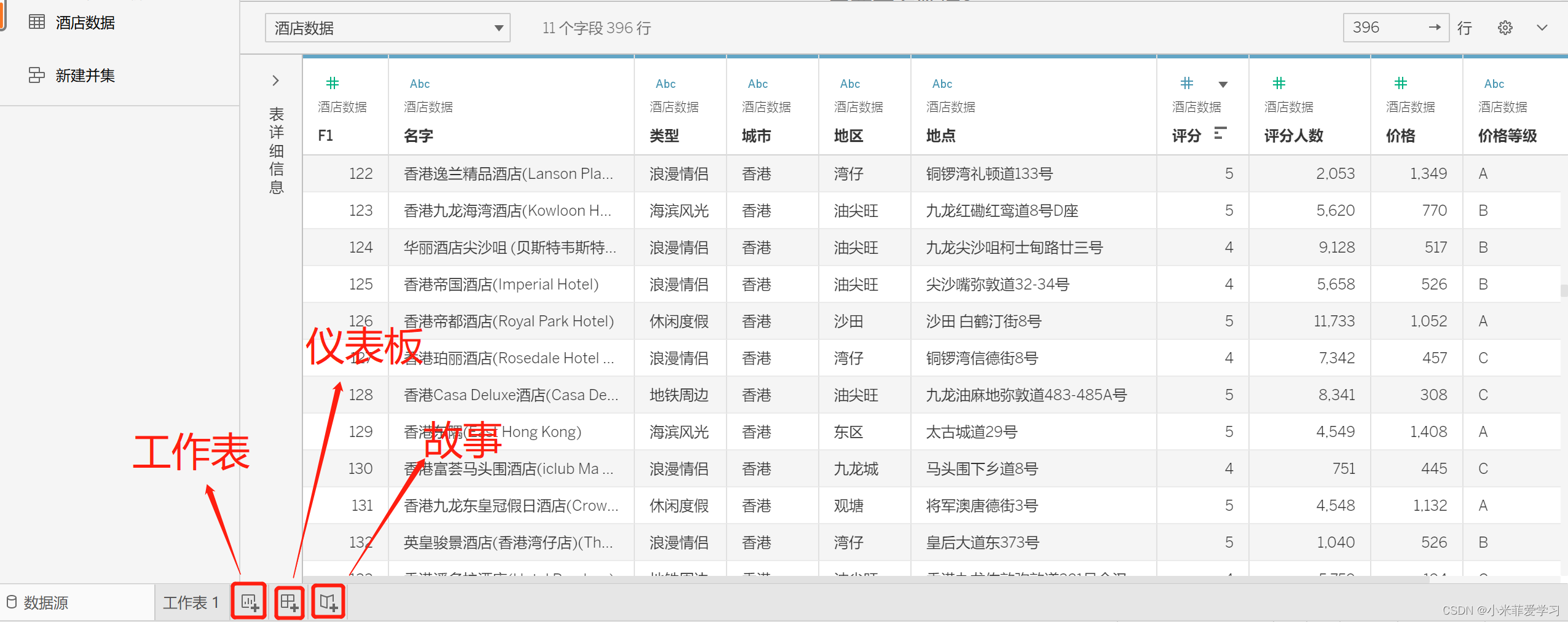Image resolution: width=1568 pixels, height=622 pixels.
Task: Click the 酒店数据 table icon in sidebar
Action: [x=37, y=22]
